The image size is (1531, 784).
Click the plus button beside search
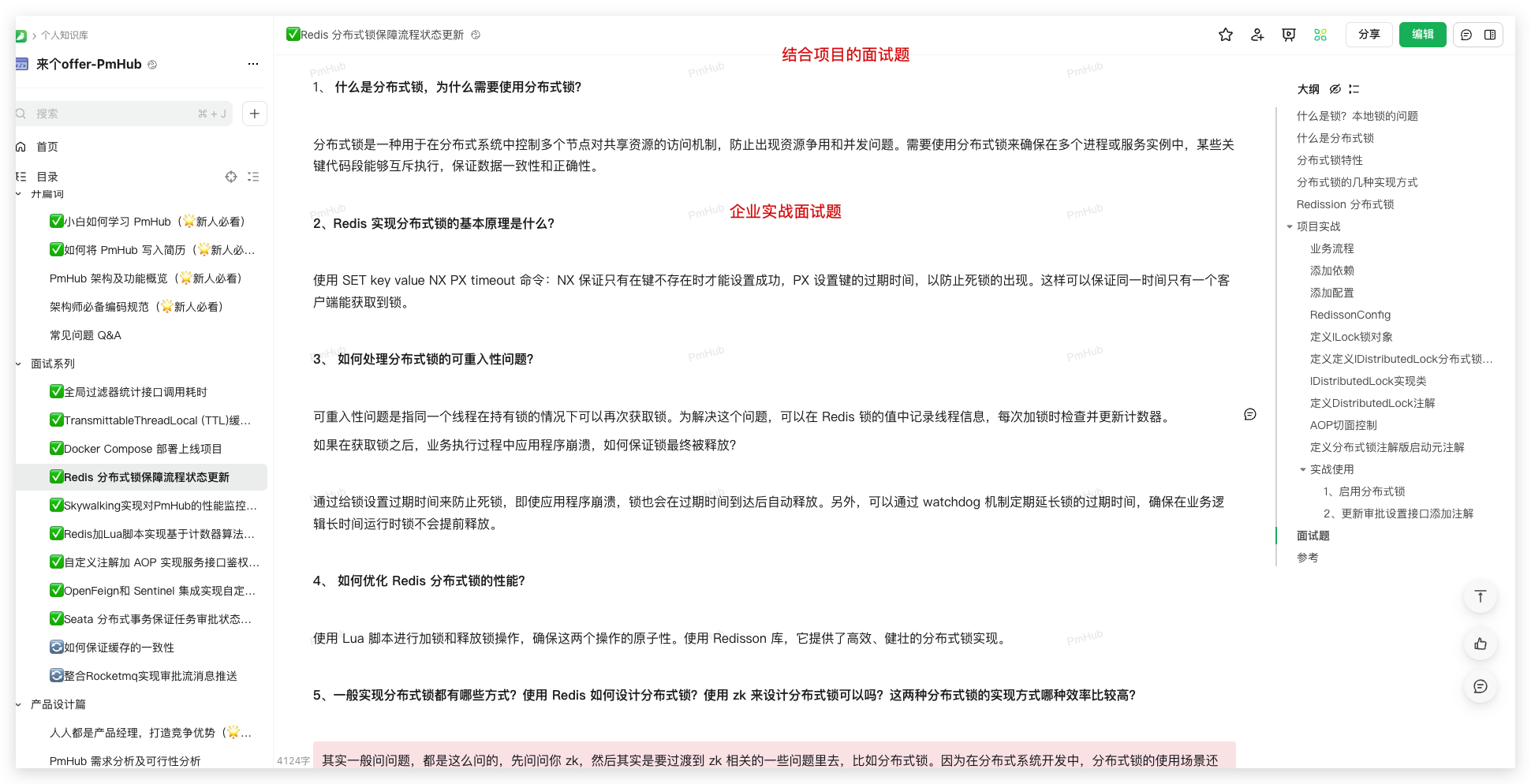tap(254, 114)
